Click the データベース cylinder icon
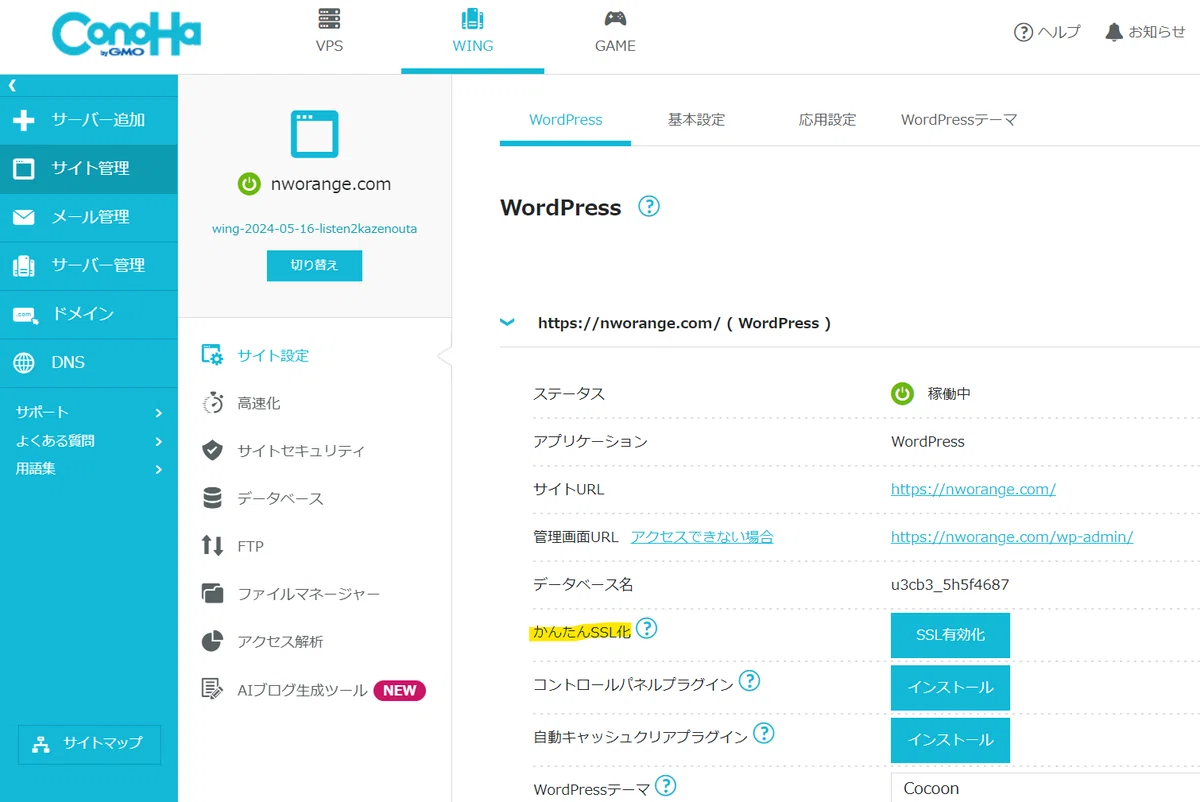 coord(212,498)
